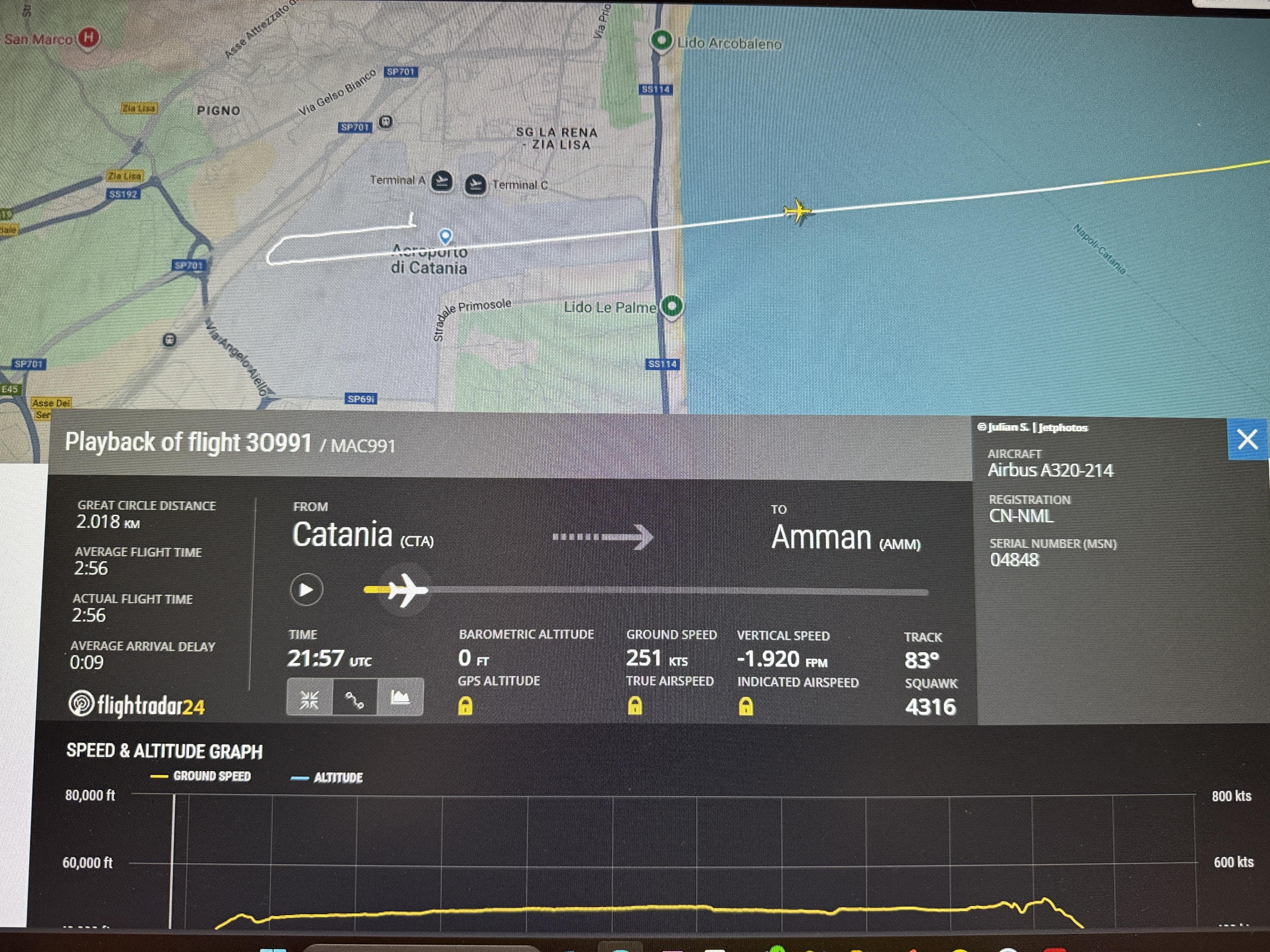Click the center-on-aircraft toggle button
1270x952 pixels.
[309, 698]
